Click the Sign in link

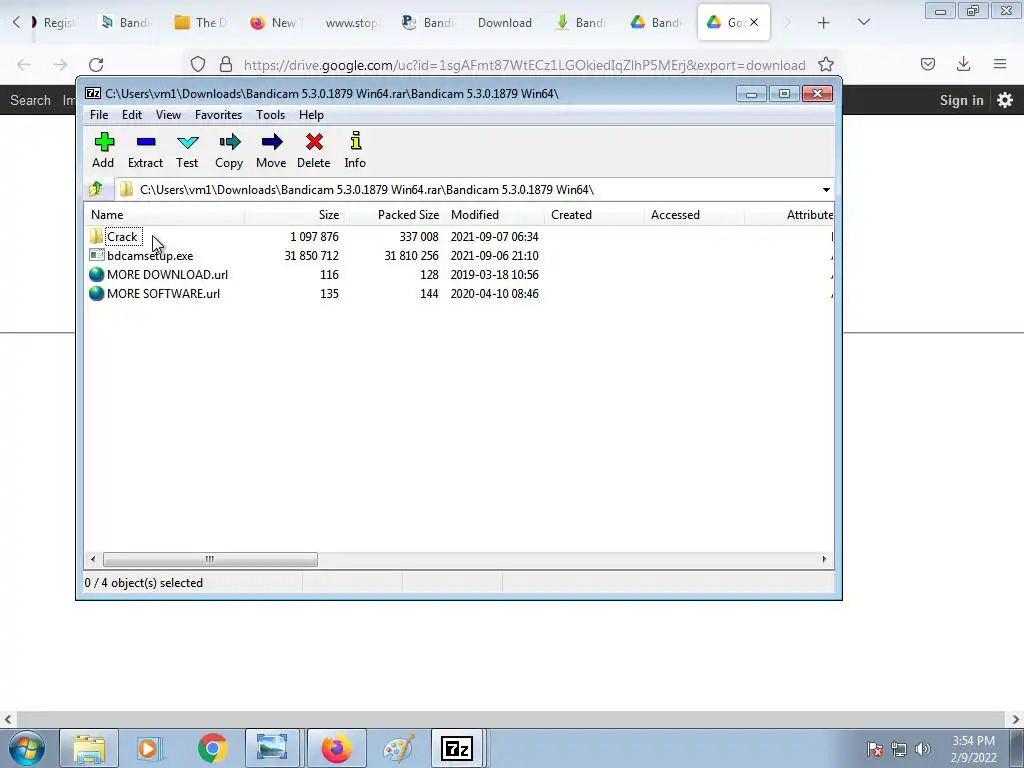pyautogui.click(x=961, y=100)
